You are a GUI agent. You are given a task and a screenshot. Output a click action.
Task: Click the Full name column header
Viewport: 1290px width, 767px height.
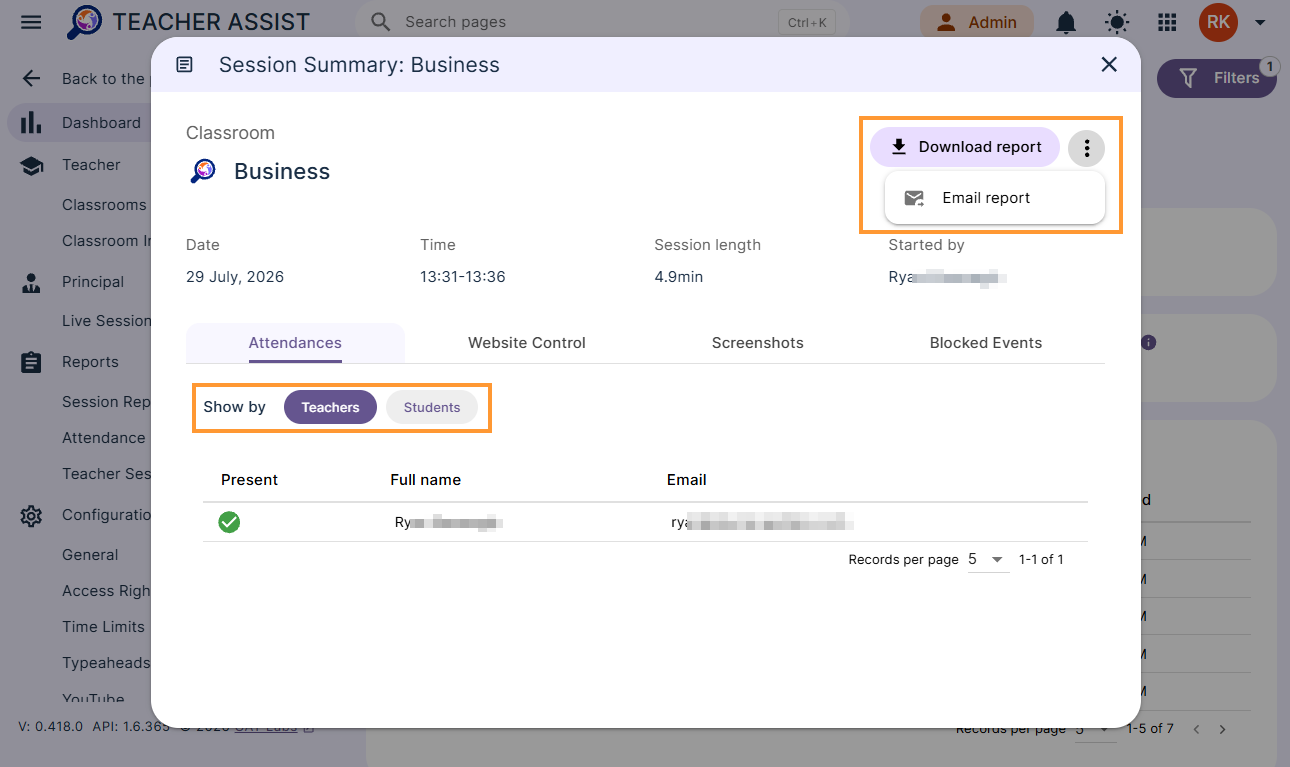click(425, 480)
